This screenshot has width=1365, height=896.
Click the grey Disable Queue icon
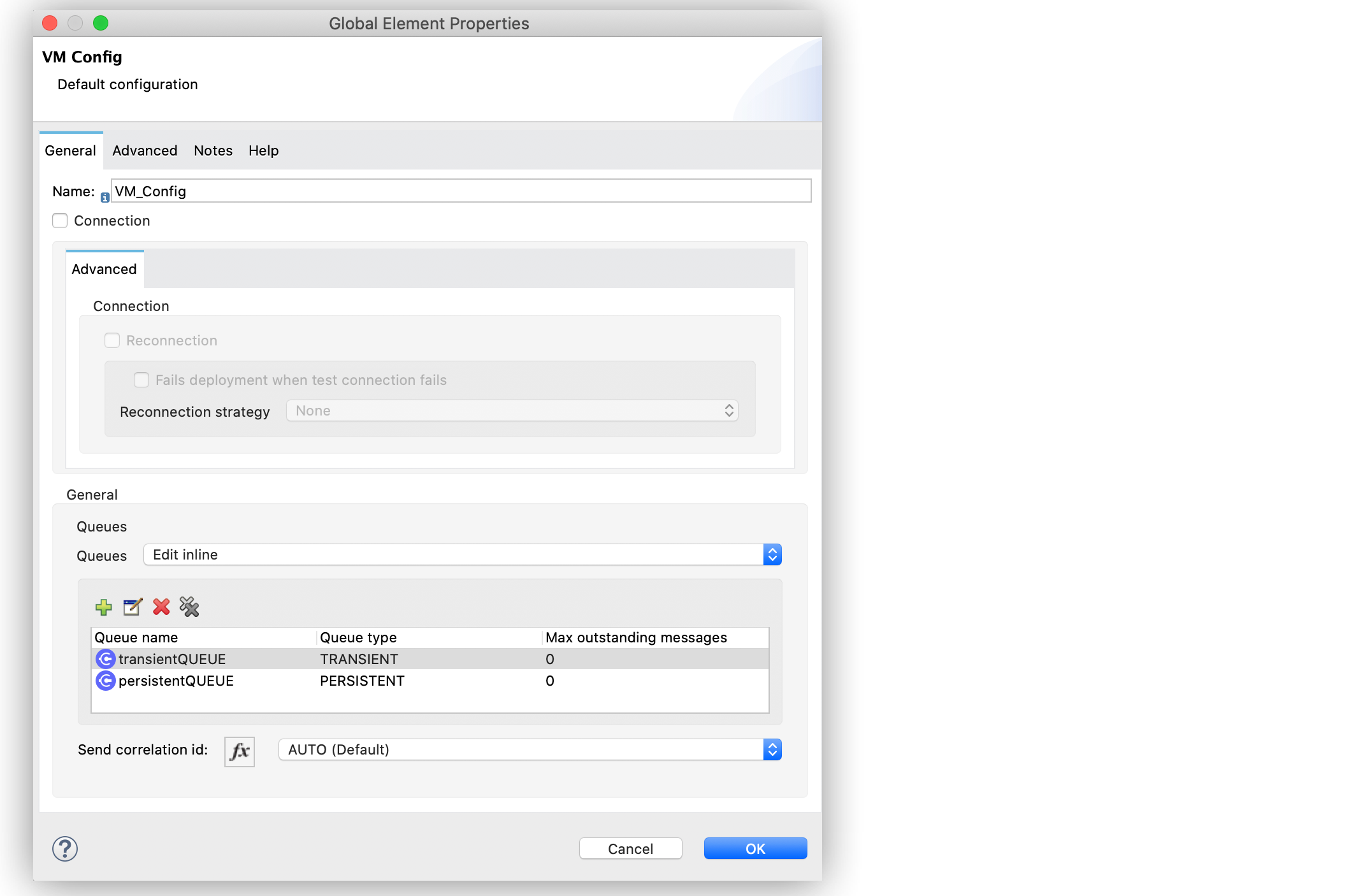(189, 607)
